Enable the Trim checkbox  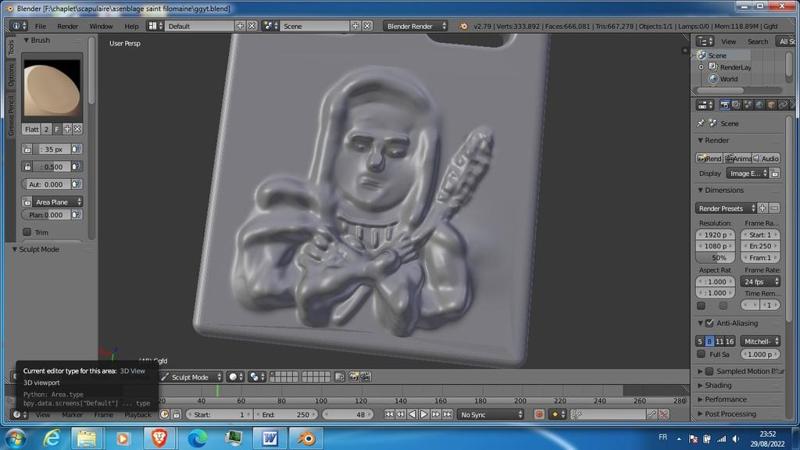click(27, 232)
